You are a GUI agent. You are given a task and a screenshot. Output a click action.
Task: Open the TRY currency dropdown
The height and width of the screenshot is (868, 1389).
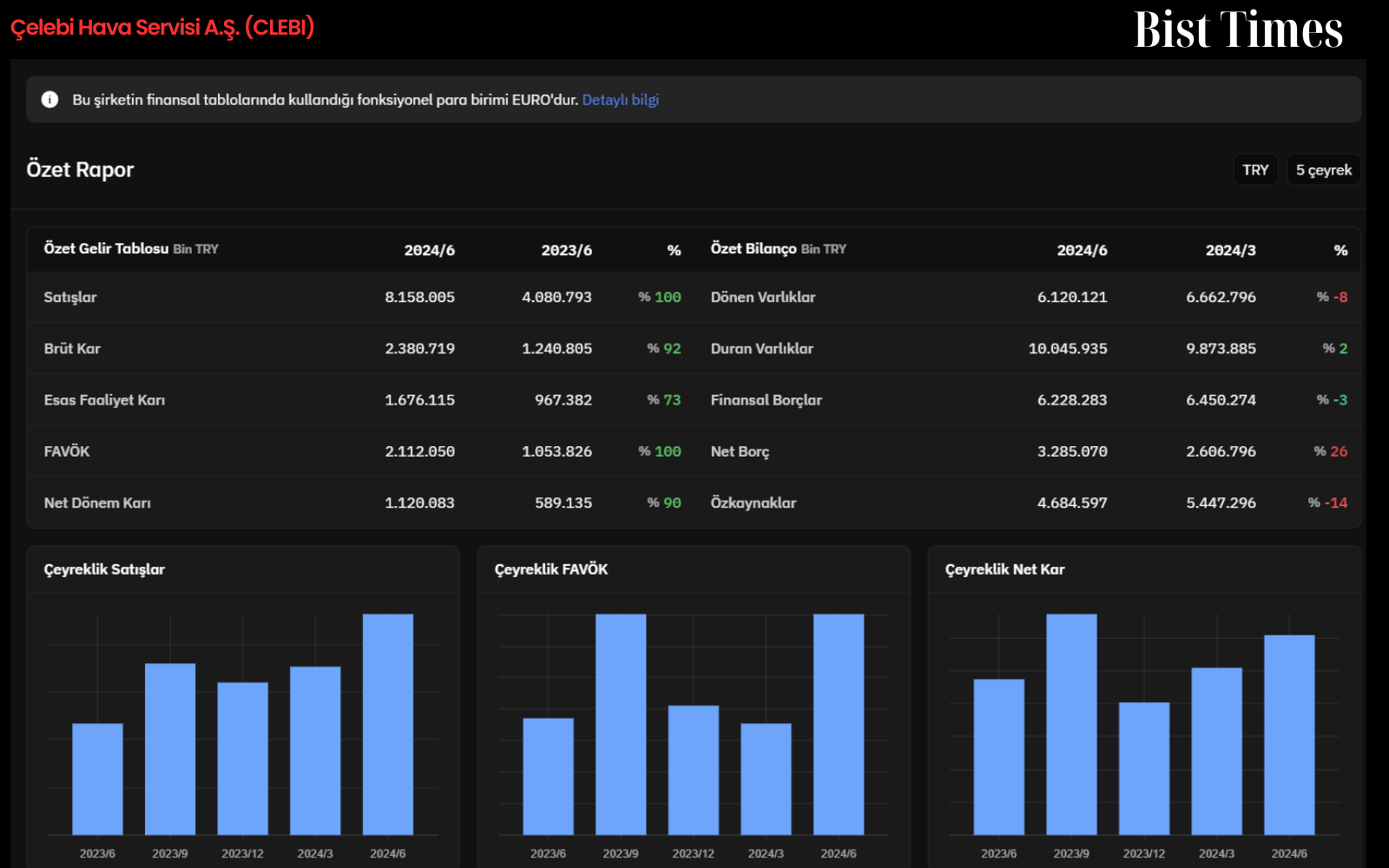(1255, 170)
